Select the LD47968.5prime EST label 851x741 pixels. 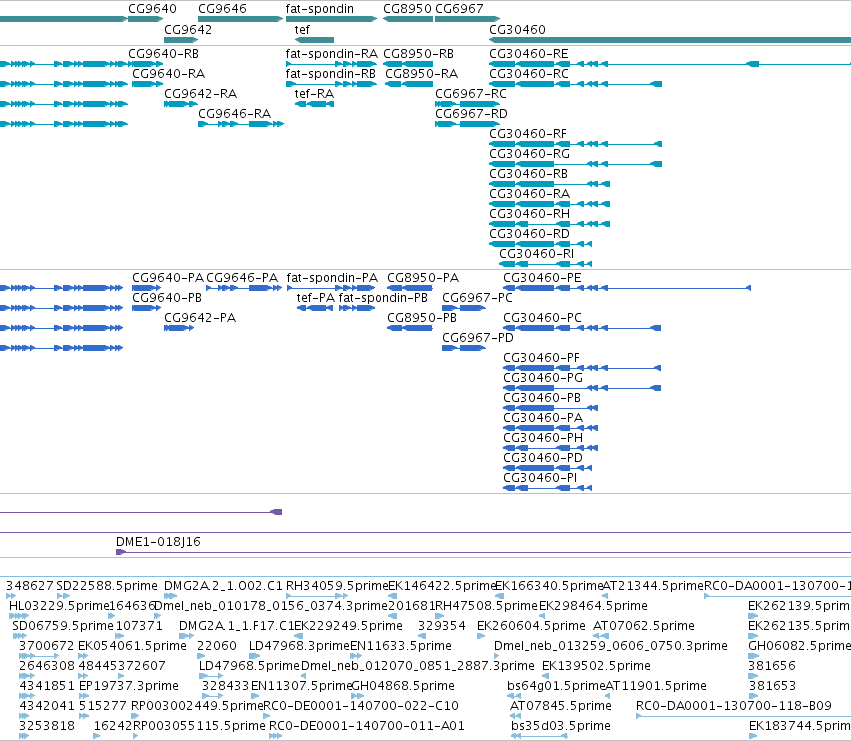point(249,667)
